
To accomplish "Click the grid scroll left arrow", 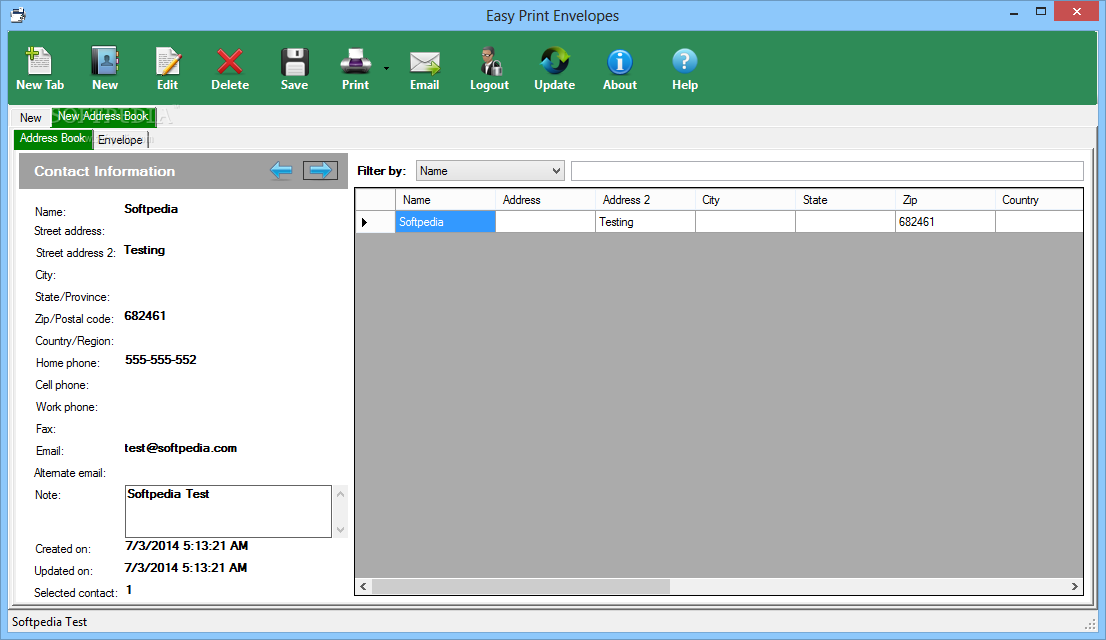I will 363,586.
